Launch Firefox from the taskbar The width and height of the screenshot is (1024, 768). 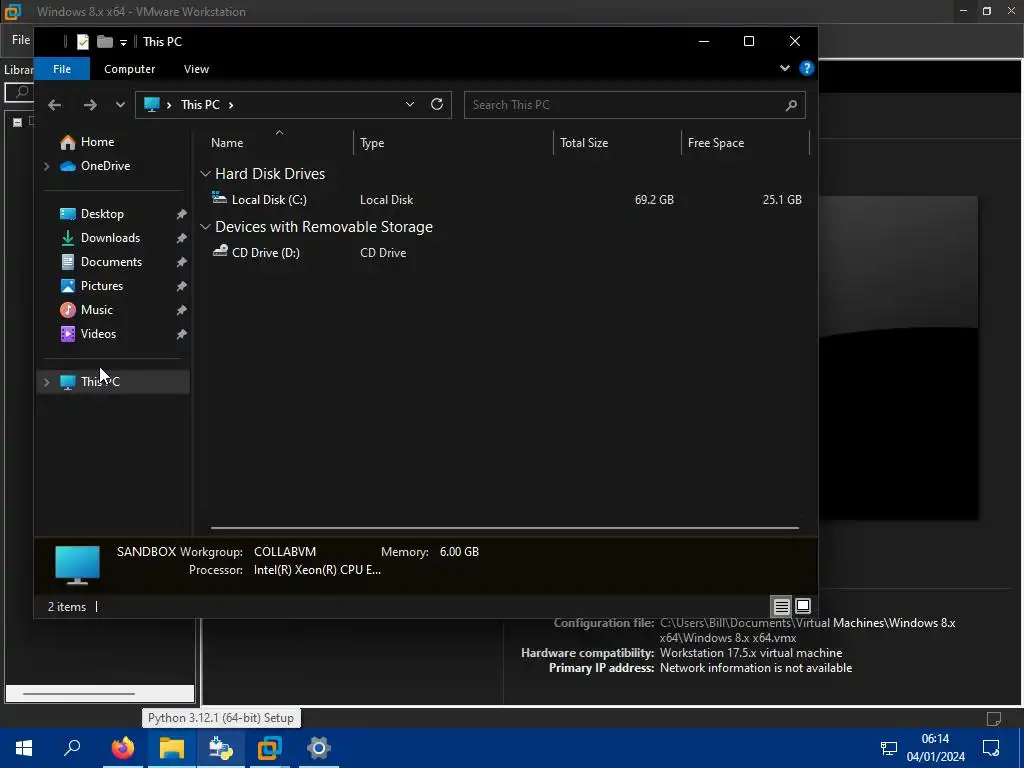[122, 748]
